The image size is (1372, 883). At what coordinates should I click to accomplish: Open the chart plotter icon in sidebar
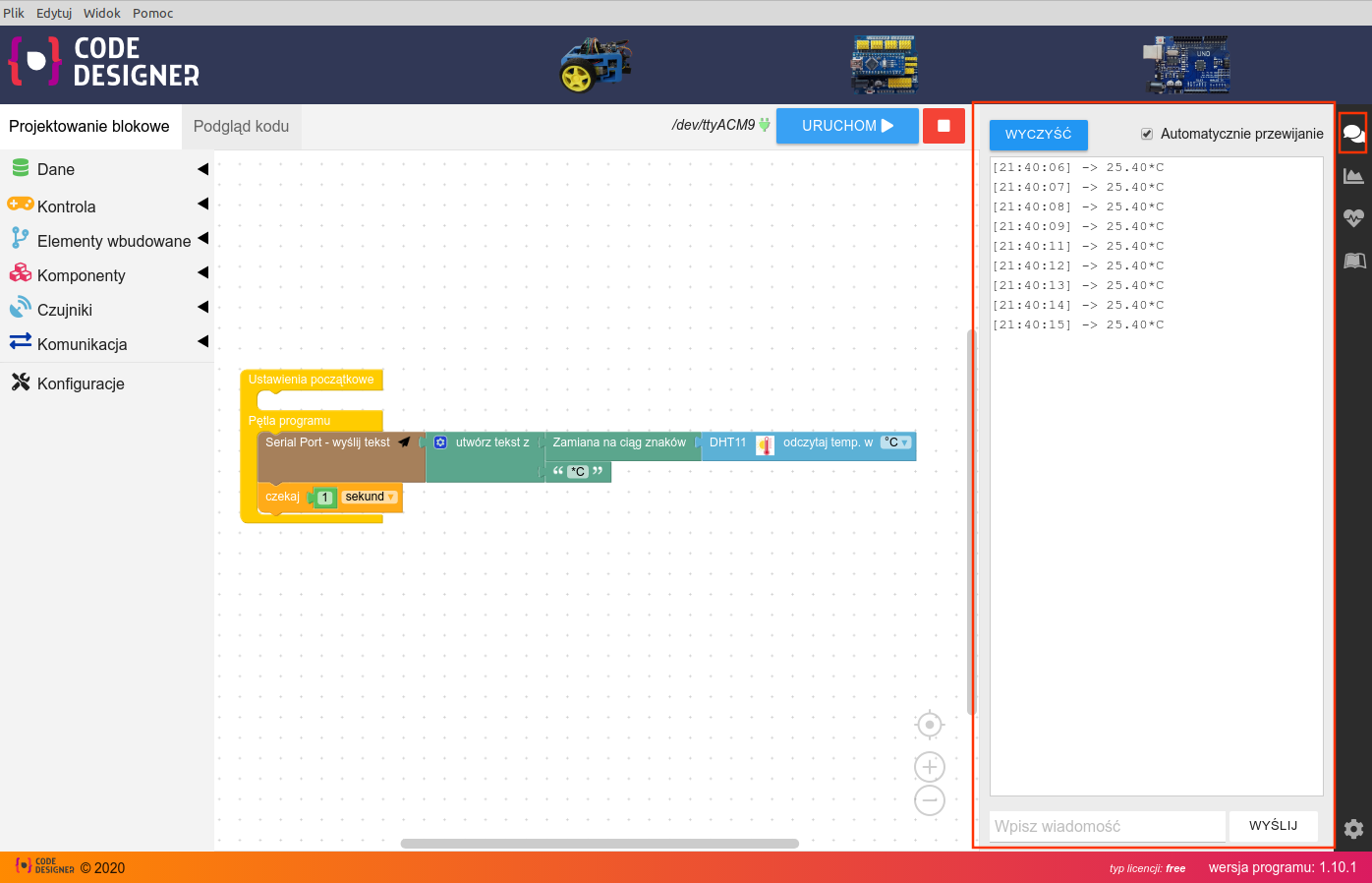click(x=1353, y=176)
